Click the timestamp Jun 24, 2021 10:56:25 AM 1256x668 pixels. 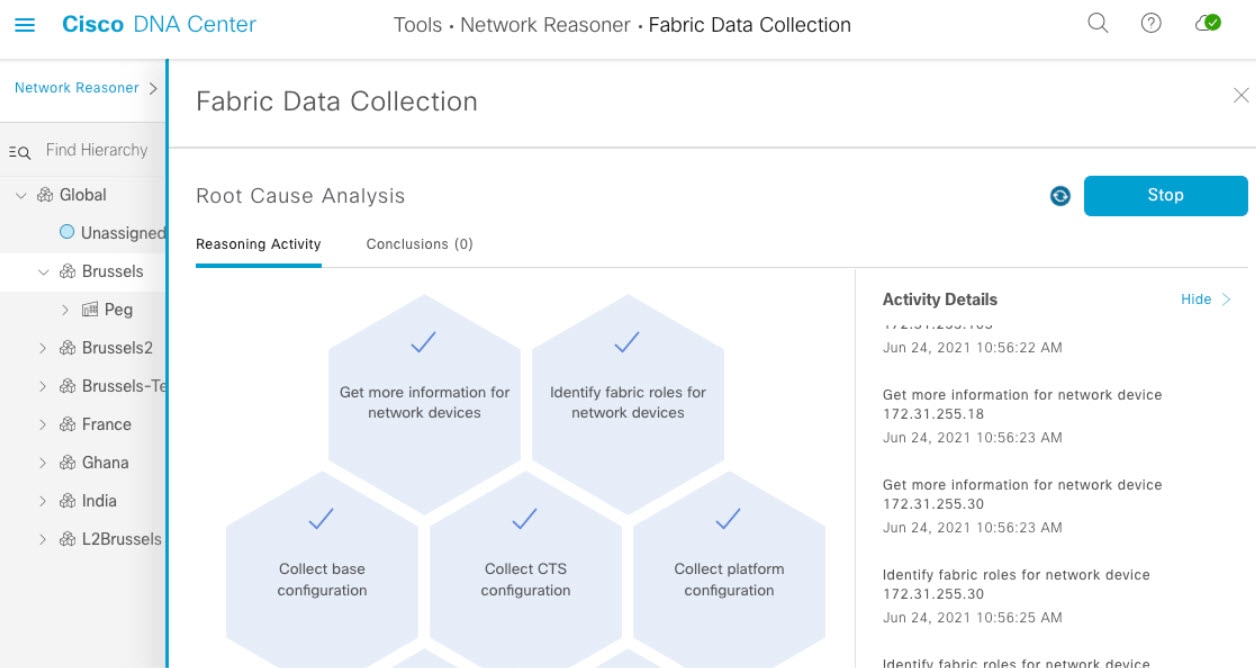coord(972,618)
